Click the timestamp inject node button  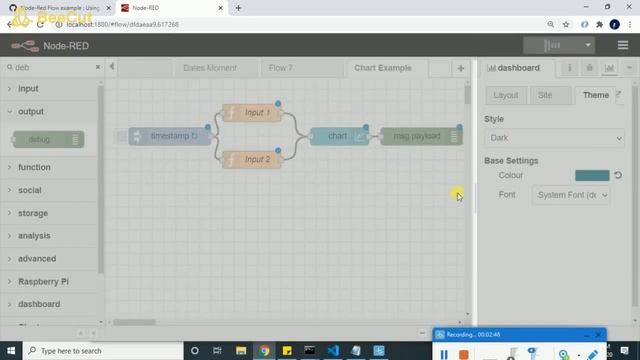(x=121, y=136)
